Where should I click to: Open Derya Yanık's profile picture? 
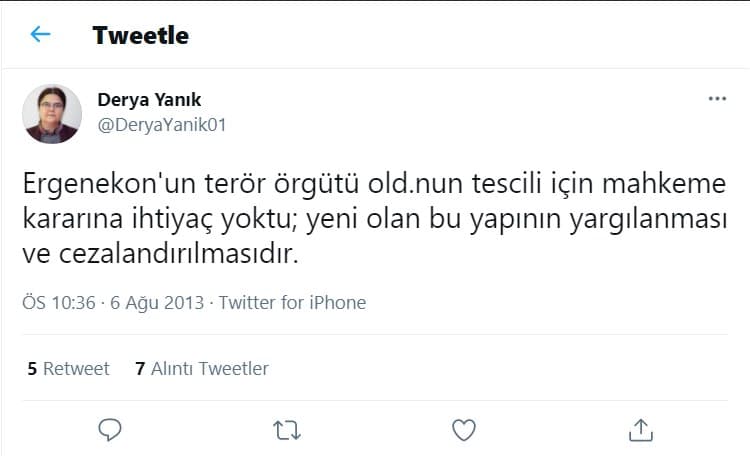pyautogui.click(x=52, y=113)
